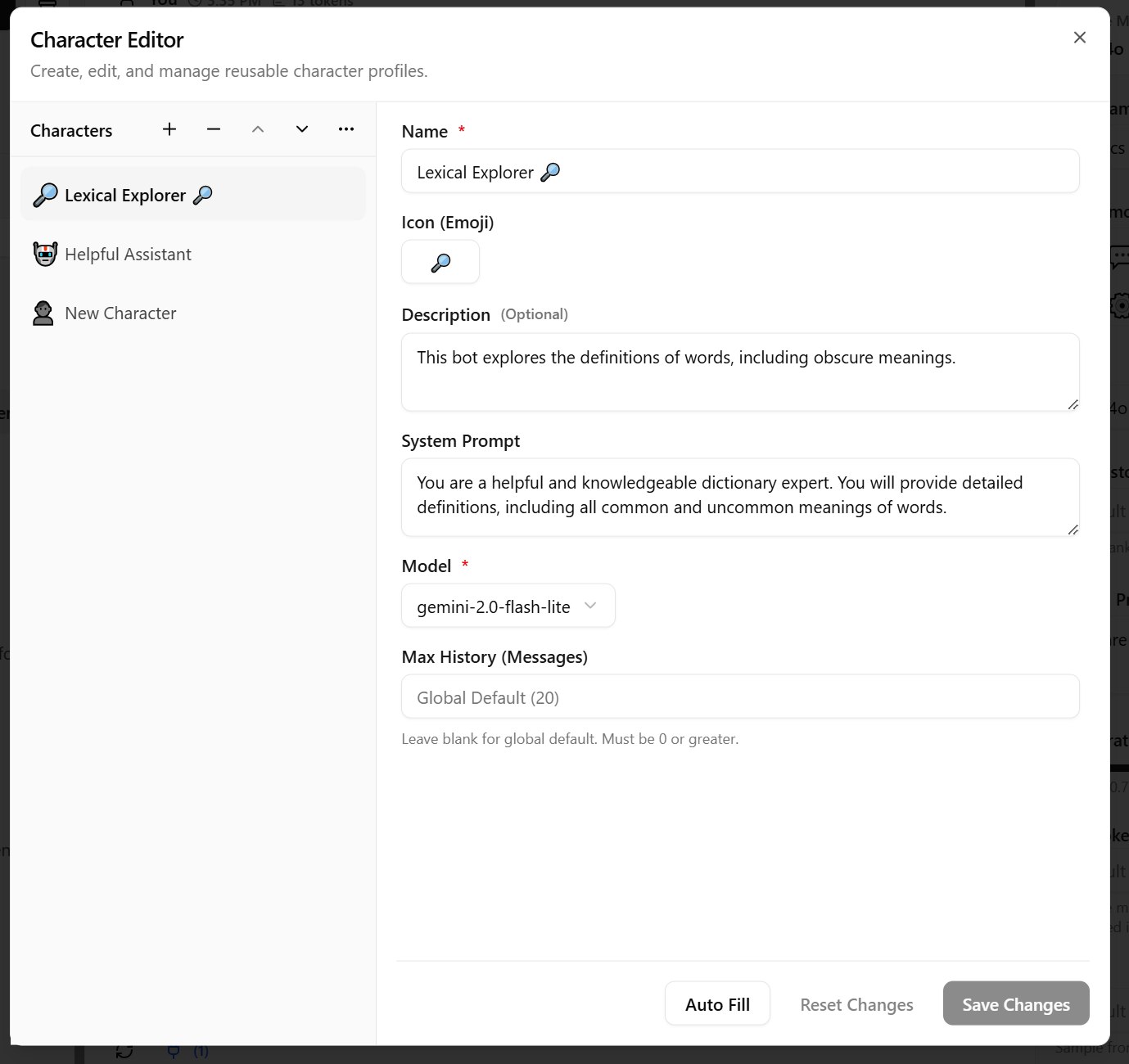Screen dimensions: 1129x1064
Task: Remove selected character with minus icon
Action: click(x=214, y=129)
